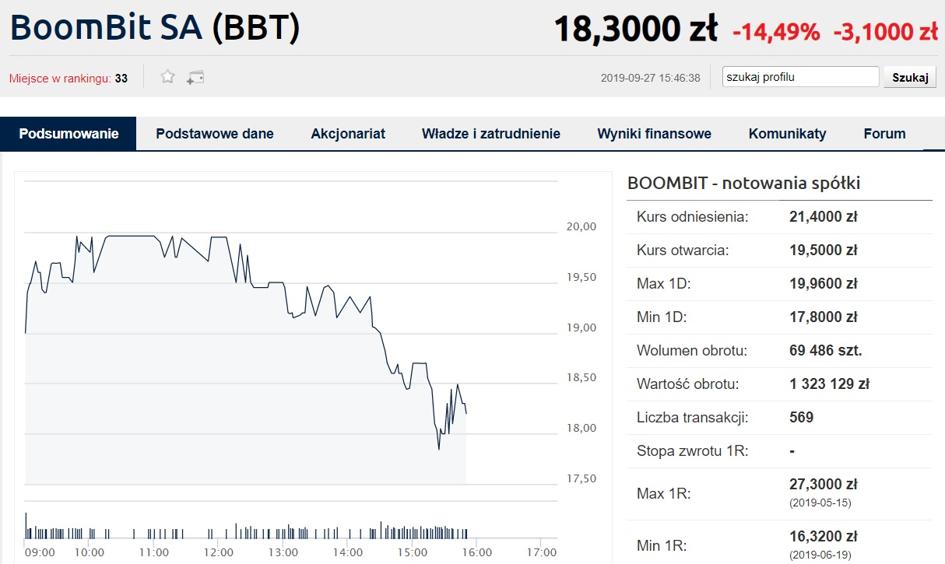Click the BOOMBIT - notowania spółki header

743,183
